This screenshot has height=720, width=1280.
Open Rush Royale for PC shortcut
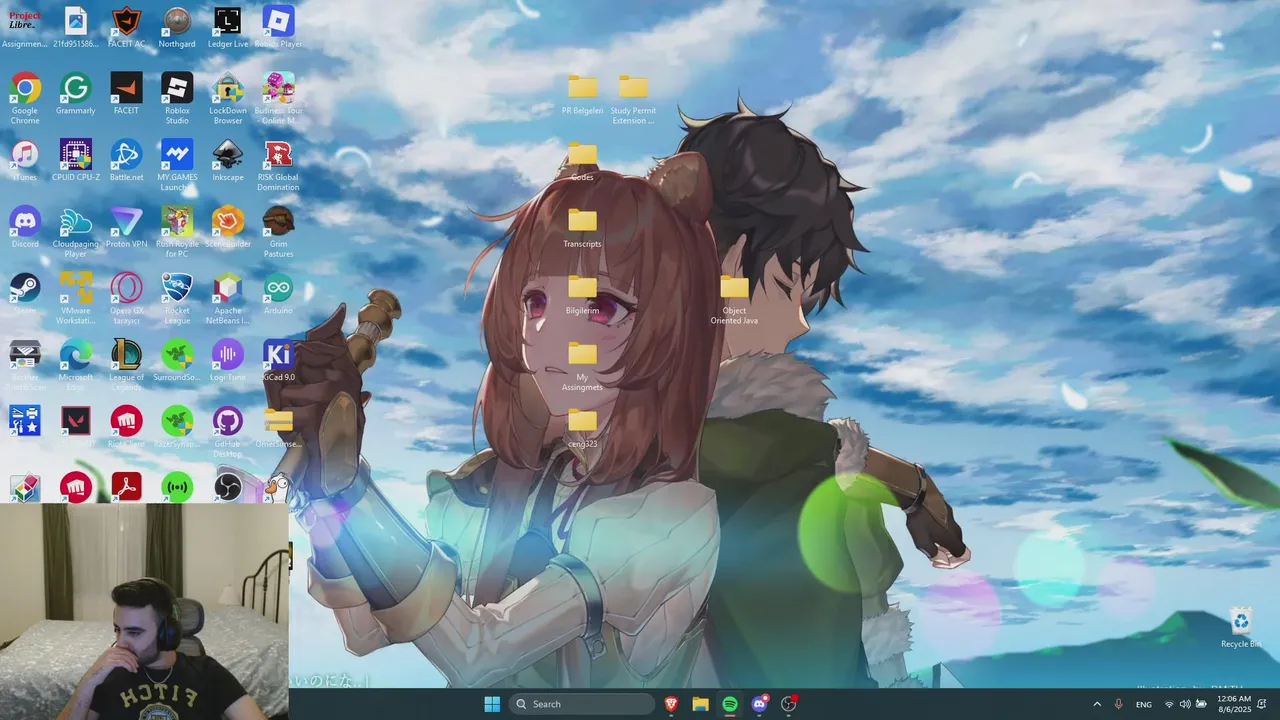pyautogui.click(x=177, y=233)
